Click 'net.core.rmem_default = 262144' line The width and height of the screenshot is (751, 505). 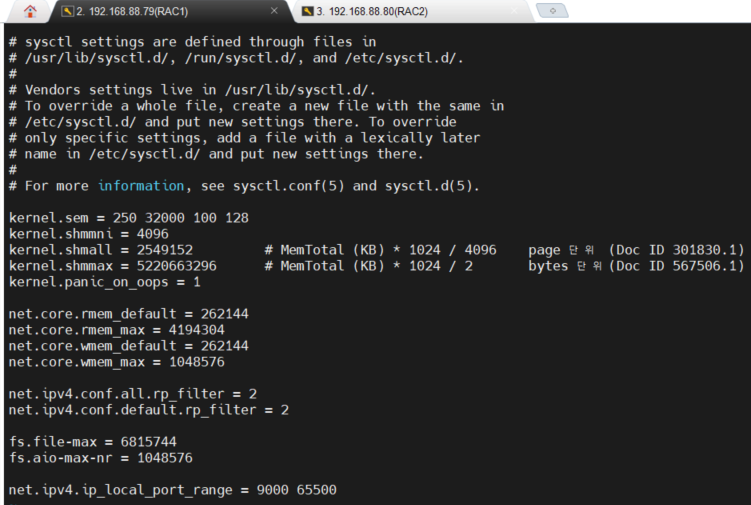pyautogui.click(x=129, y=314)
